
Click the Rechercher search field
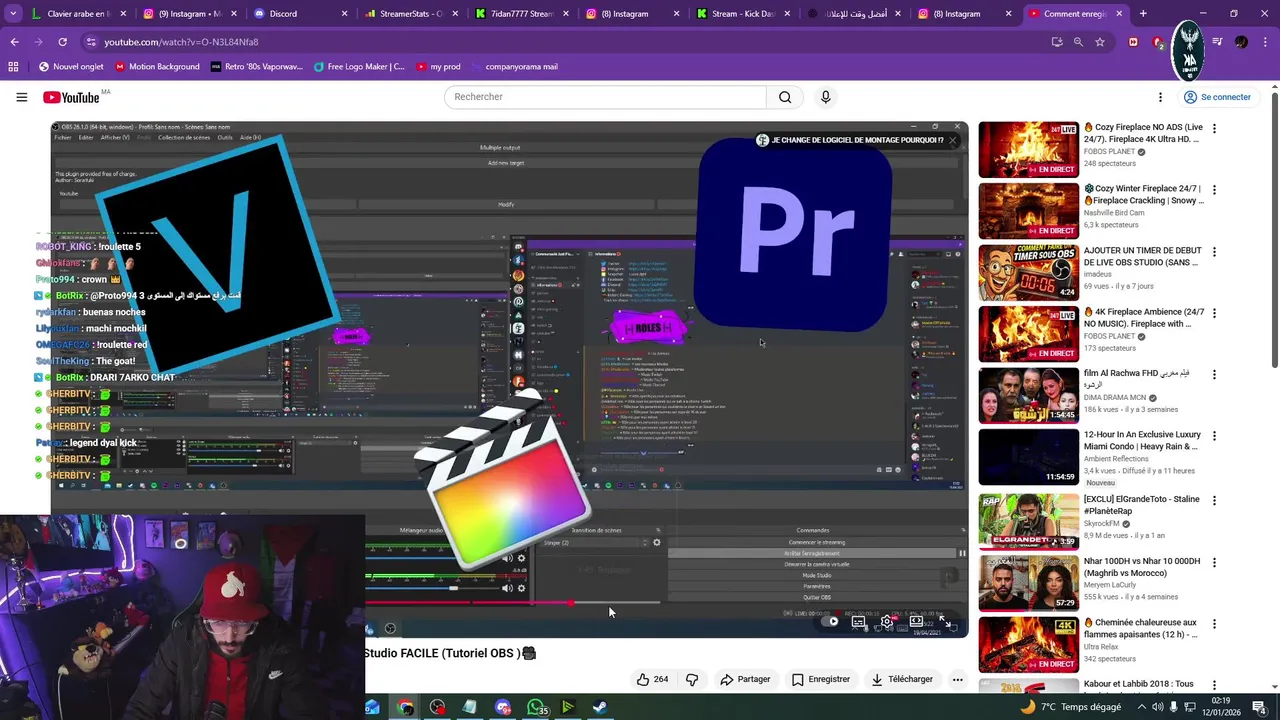605,97
